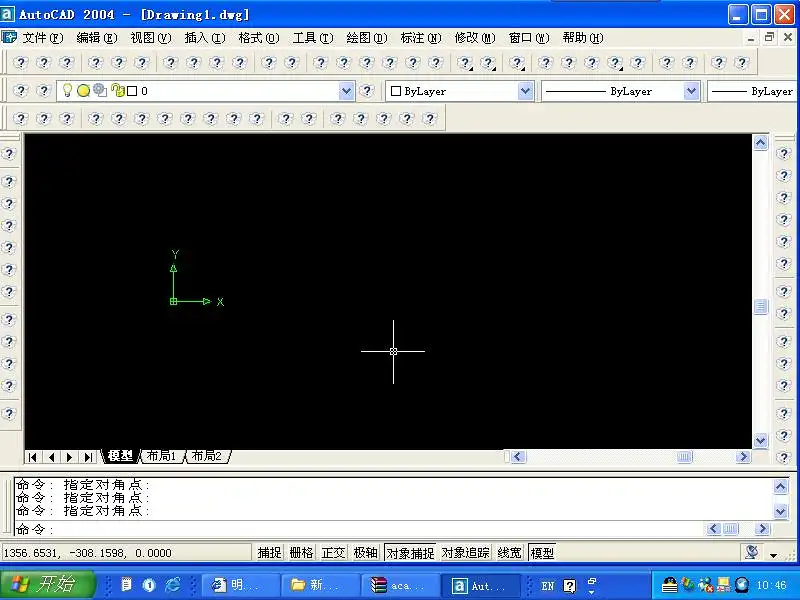The image size is (800, 600).
Task: Click previous layout tab arrow
Action: coord(51,457)
